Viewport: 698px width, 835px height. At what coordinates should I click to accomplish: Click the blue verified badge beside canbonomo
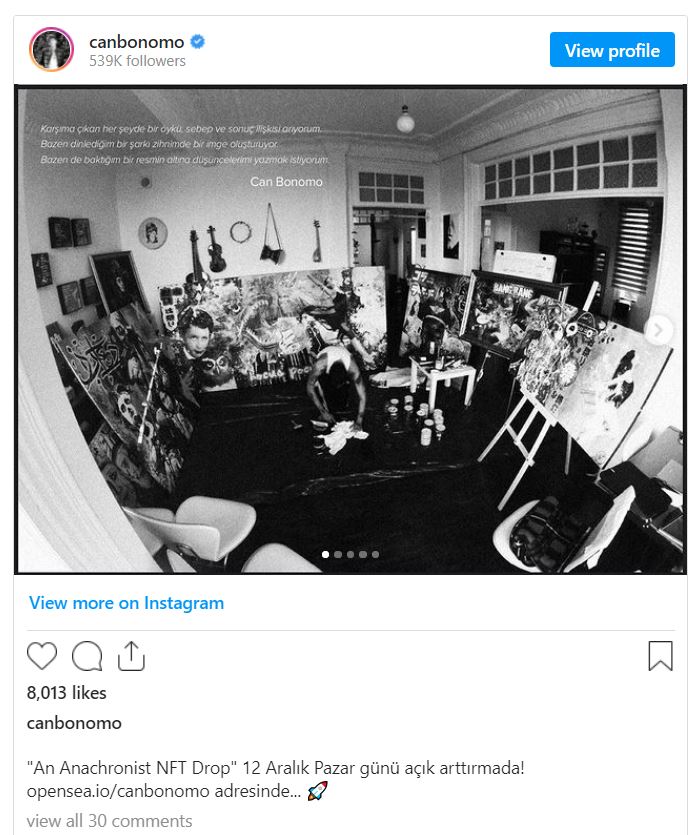[198, 42]
